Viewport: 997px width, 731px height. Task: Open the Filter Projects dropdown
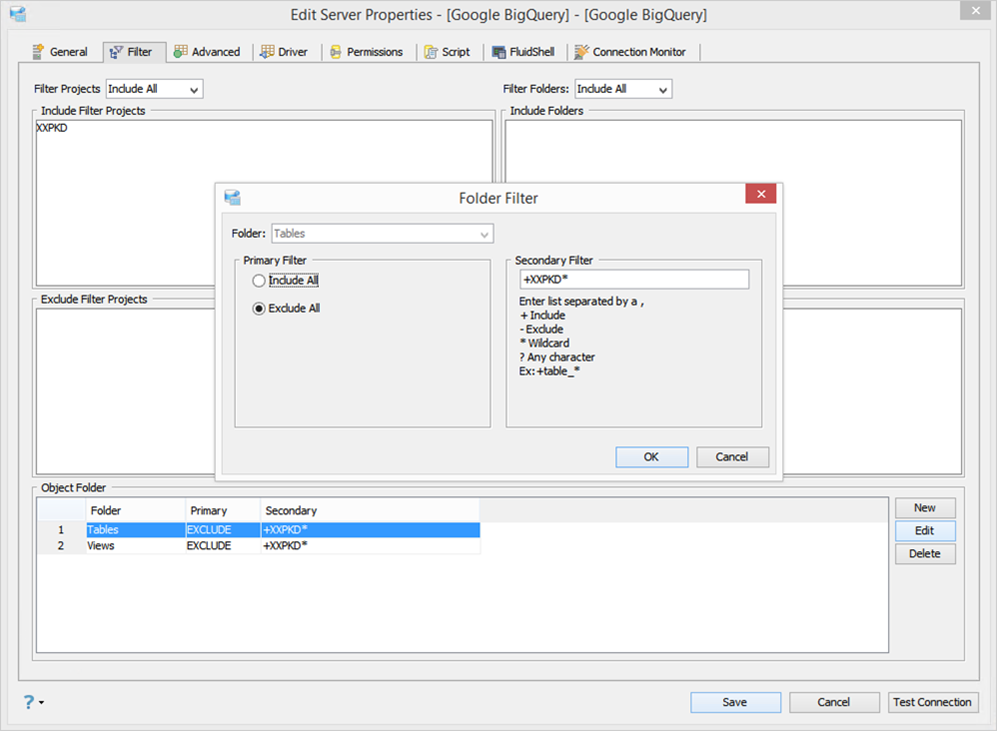pos(155,89)
